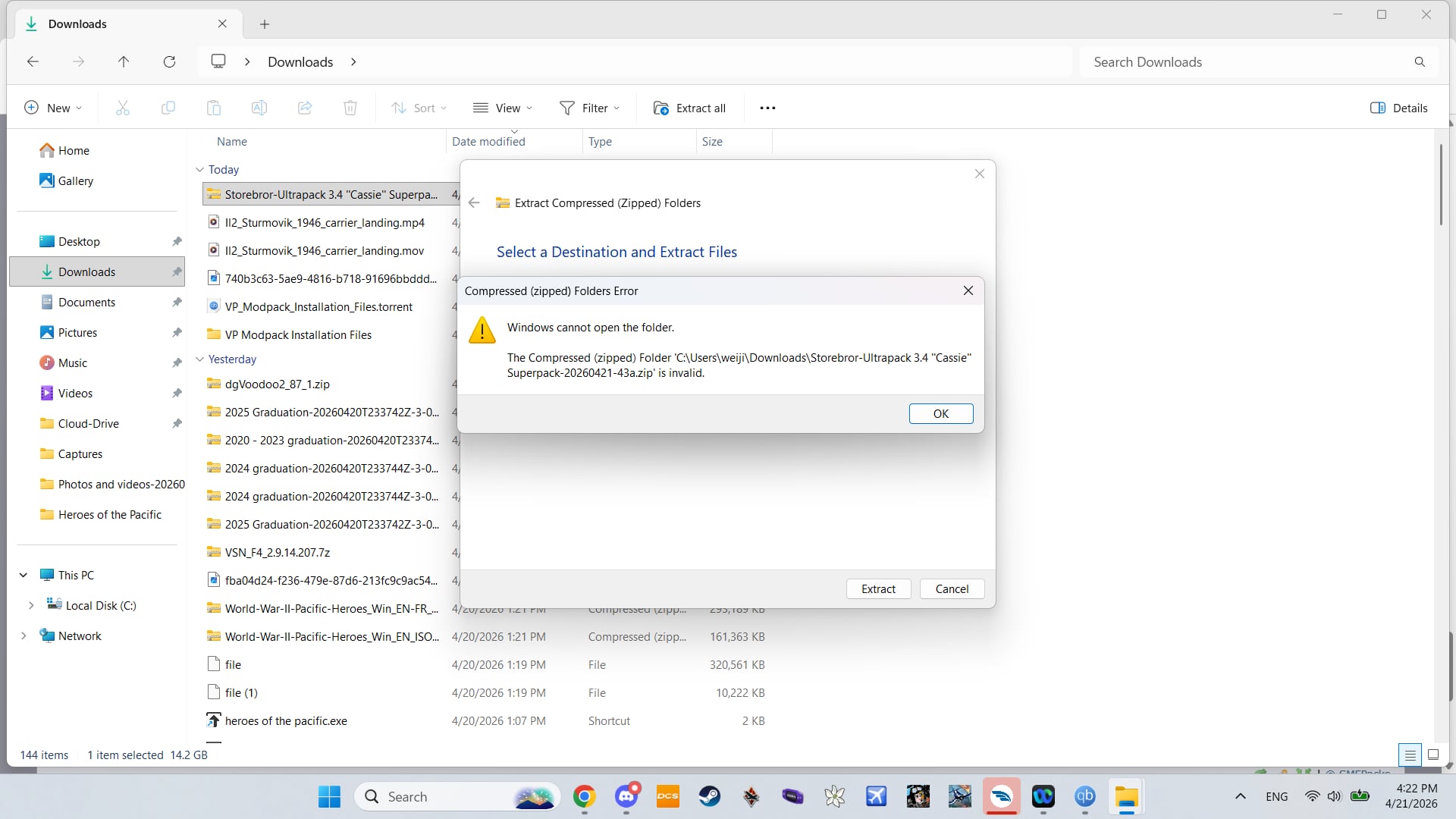Add a new tab with plus
The width and height of the screenshot is (1456, 819).
(x=265, y=24)
